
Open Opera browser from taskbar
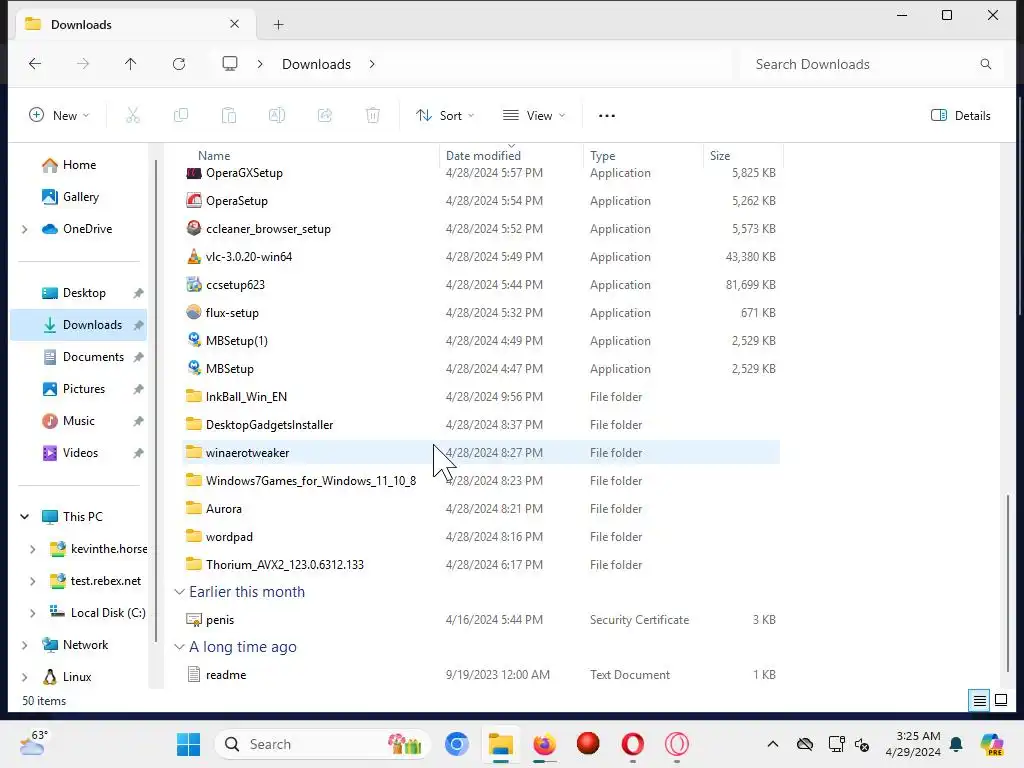pos(632,744)
